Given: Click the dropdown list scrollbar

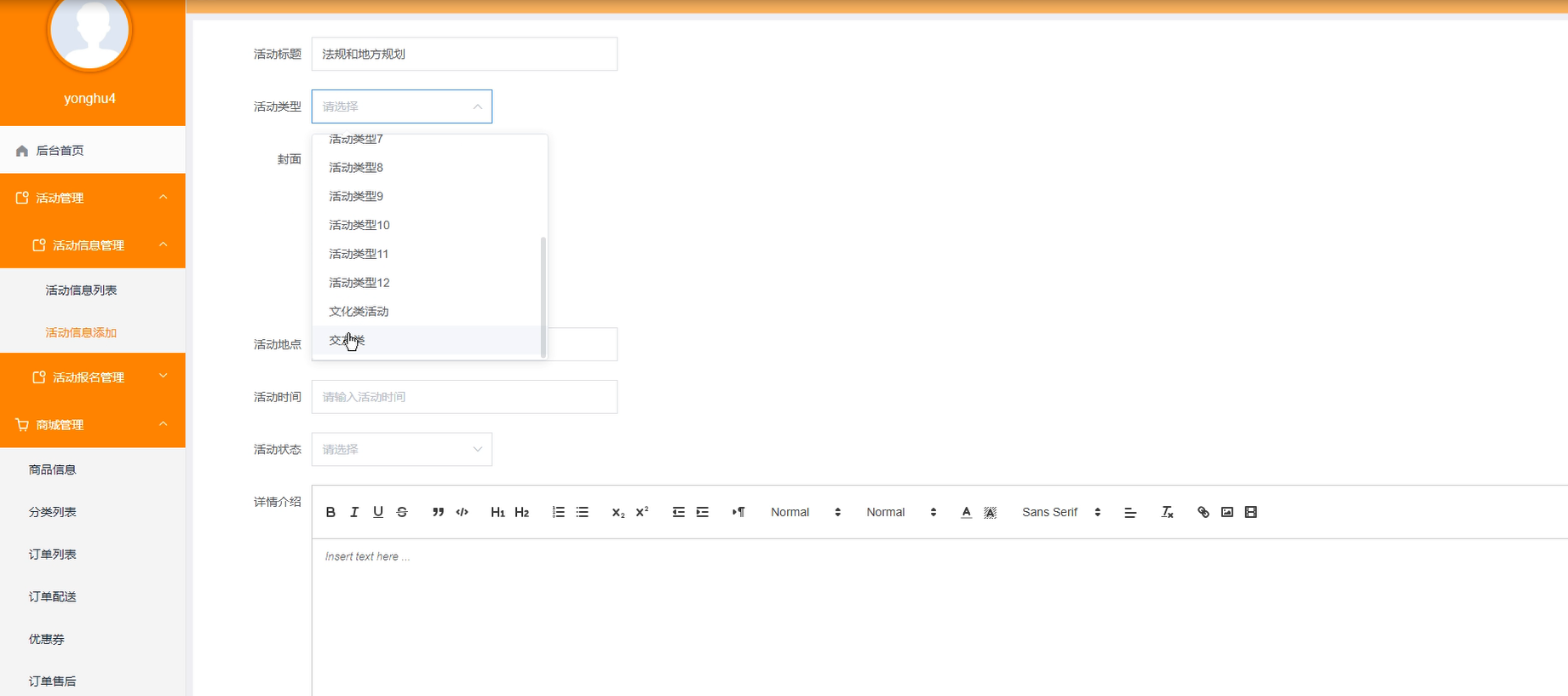Looking at the screenshot, I should 543,296.
